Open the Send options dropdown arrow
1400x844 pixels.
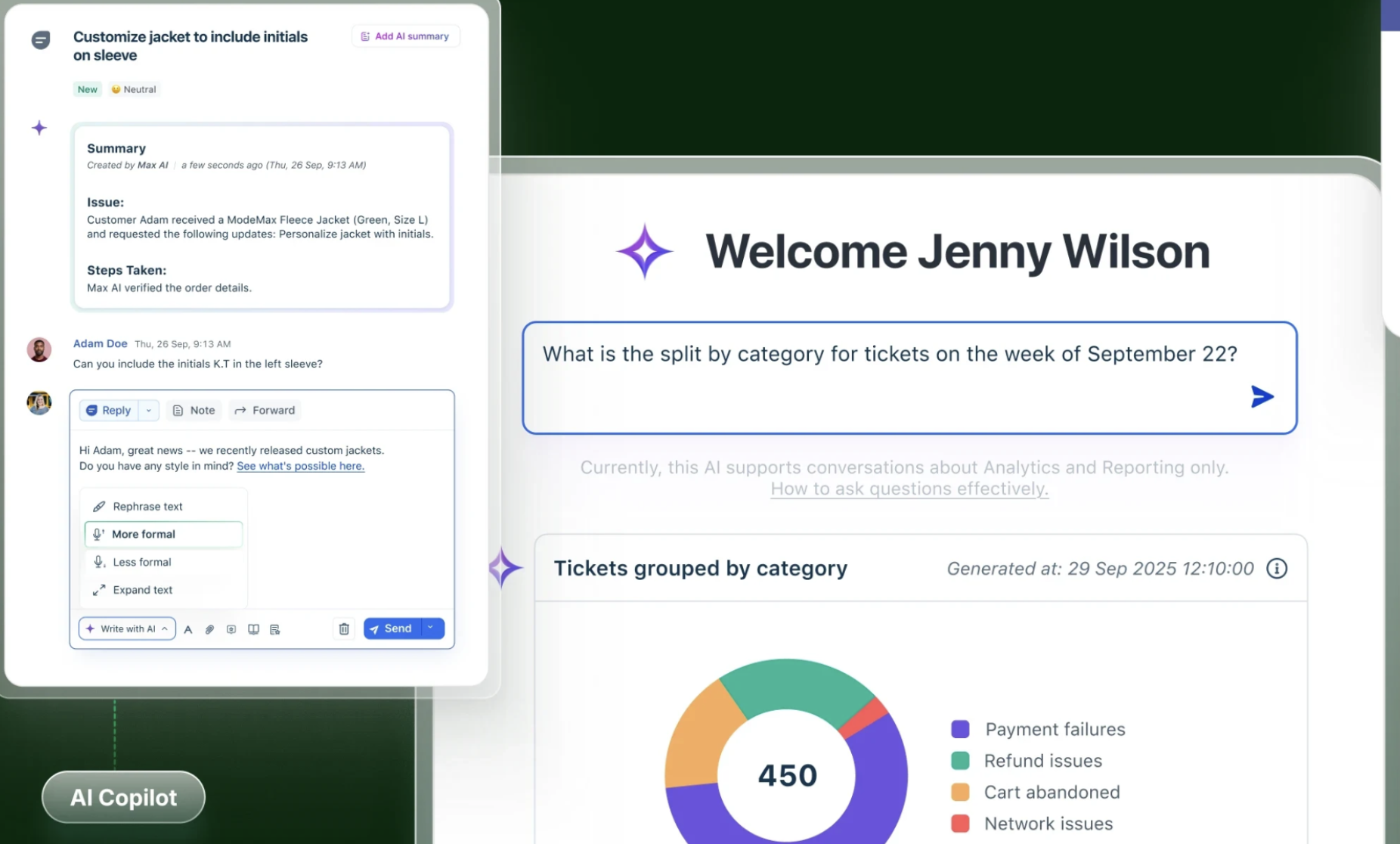pos(432,628)
